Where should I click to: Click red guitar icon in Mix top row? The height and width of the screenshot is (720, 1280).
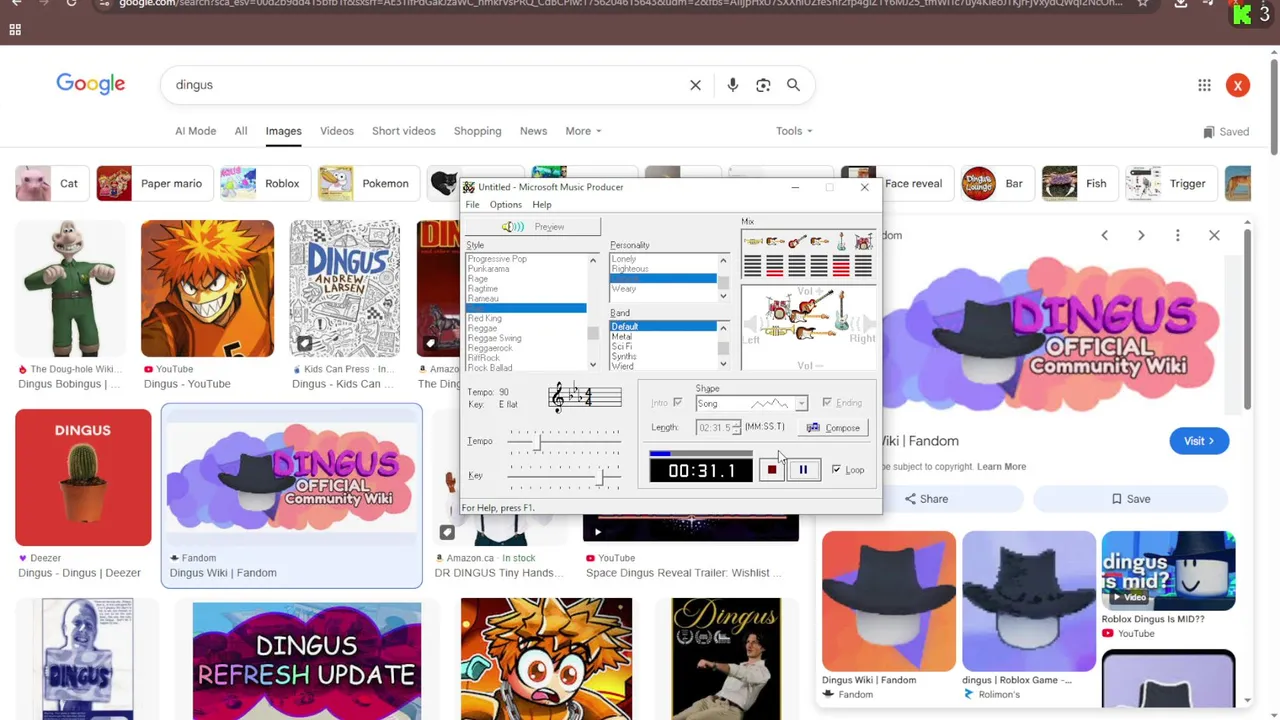click(797, 241)
